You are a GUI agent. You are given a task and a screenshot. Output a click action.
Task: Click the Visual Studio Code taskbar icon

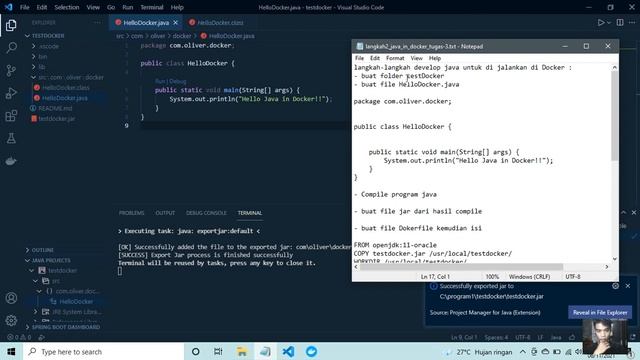[x=288, y=351]
